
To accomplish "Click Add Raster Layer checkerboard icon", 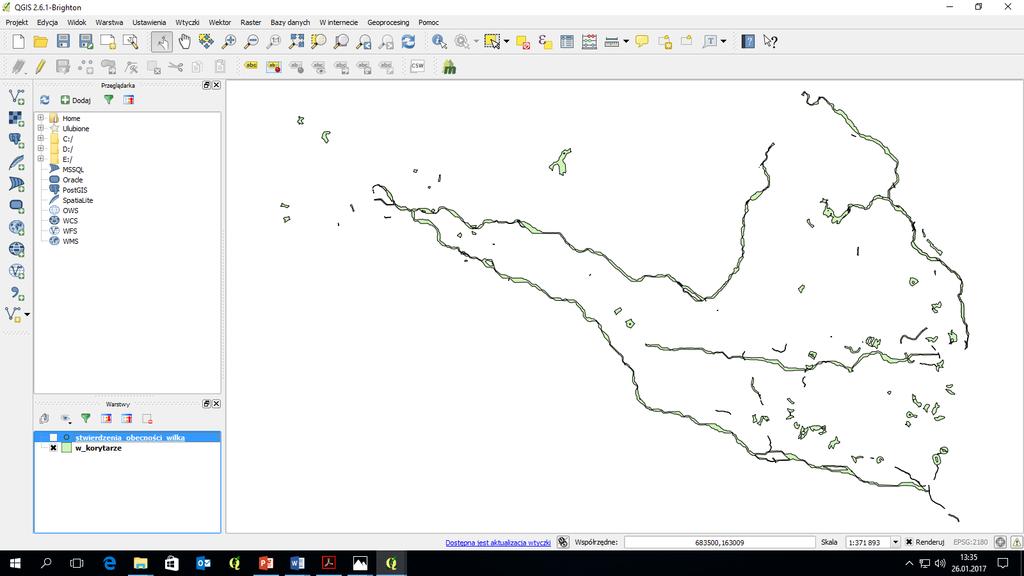I will [x=16, y=118].
